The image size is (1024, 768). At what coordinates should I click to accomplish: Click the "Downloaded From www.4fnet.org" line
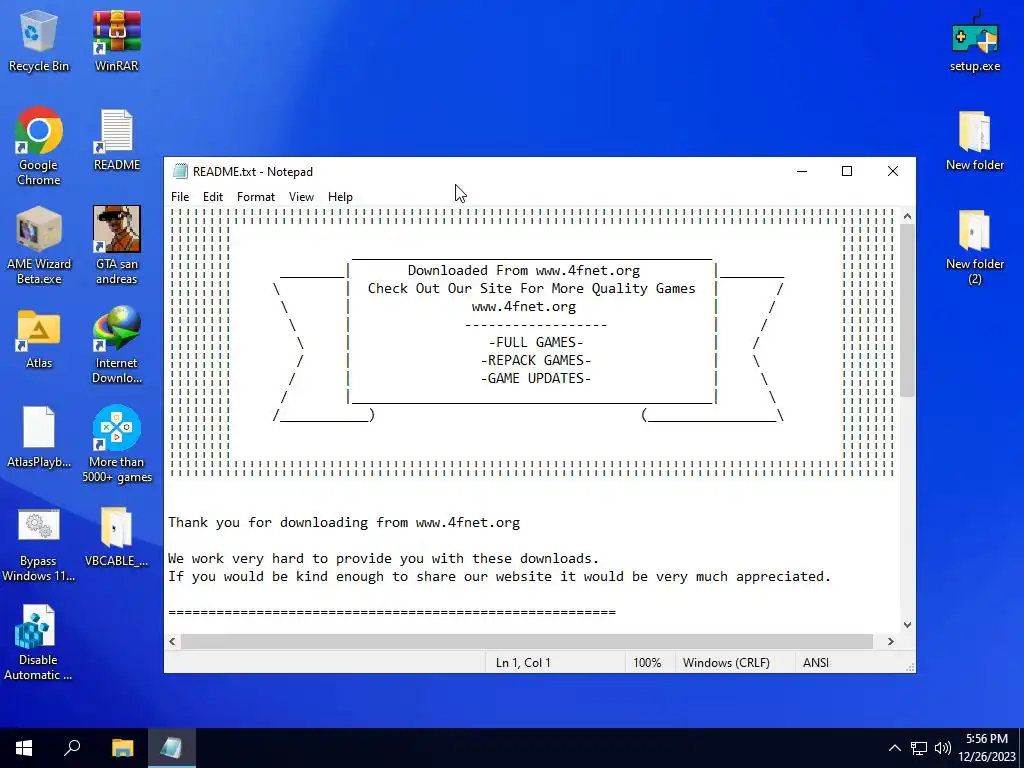coord(524,270)
